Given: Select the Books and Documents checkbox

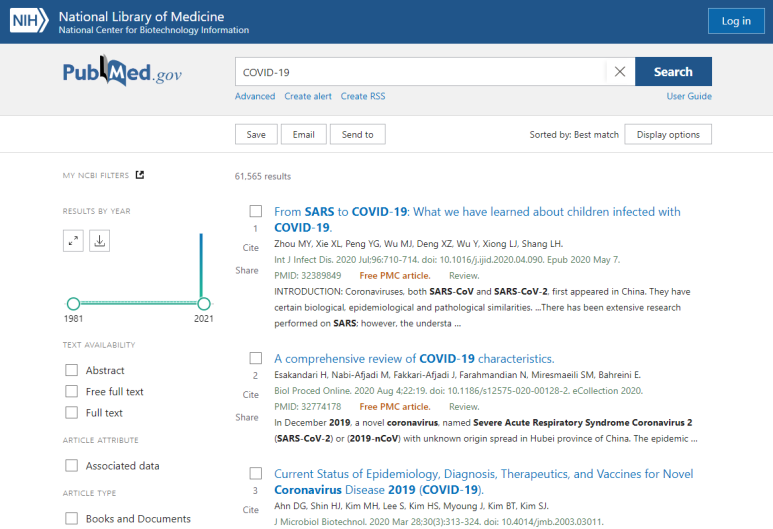Looking at the screenshot, I should pos(71,519).
